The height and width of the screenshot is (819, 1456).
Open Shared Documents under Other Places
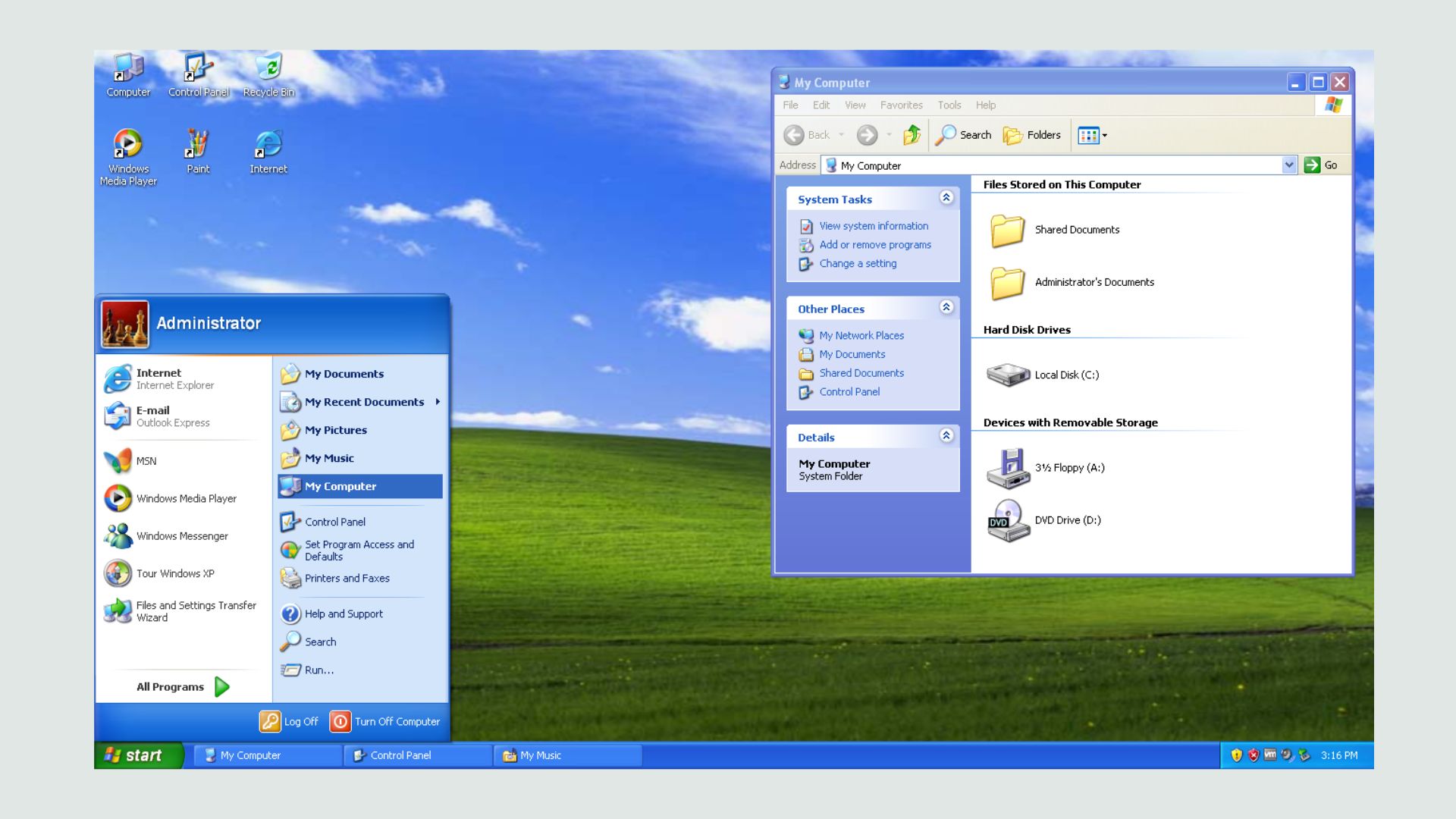point(852,373)
